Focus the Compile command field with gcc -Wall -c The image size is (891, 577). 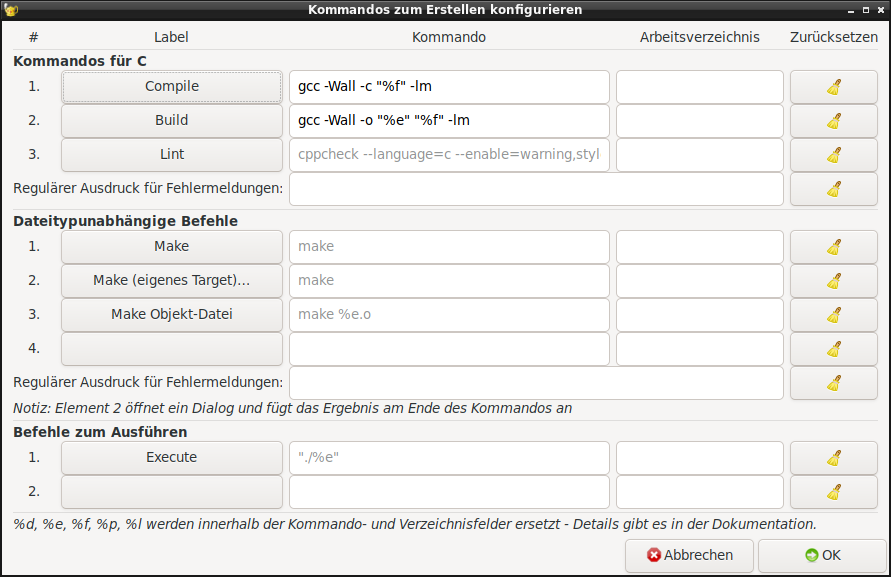point(449,87)
